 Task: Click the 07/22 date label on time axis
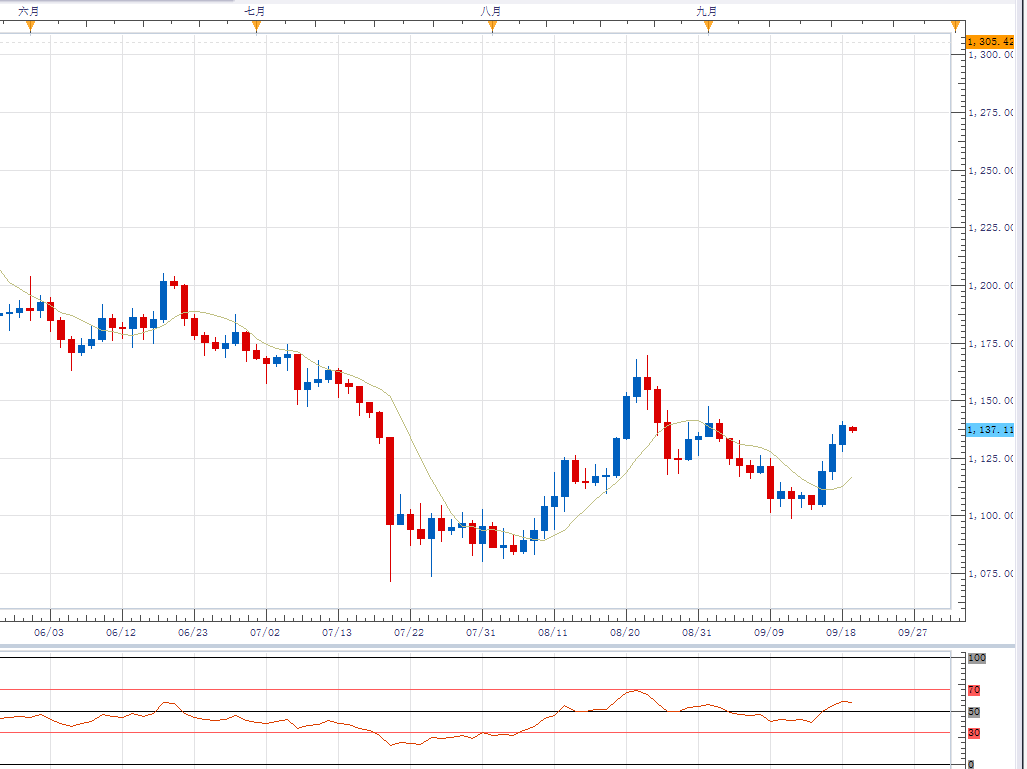(409, 633)
